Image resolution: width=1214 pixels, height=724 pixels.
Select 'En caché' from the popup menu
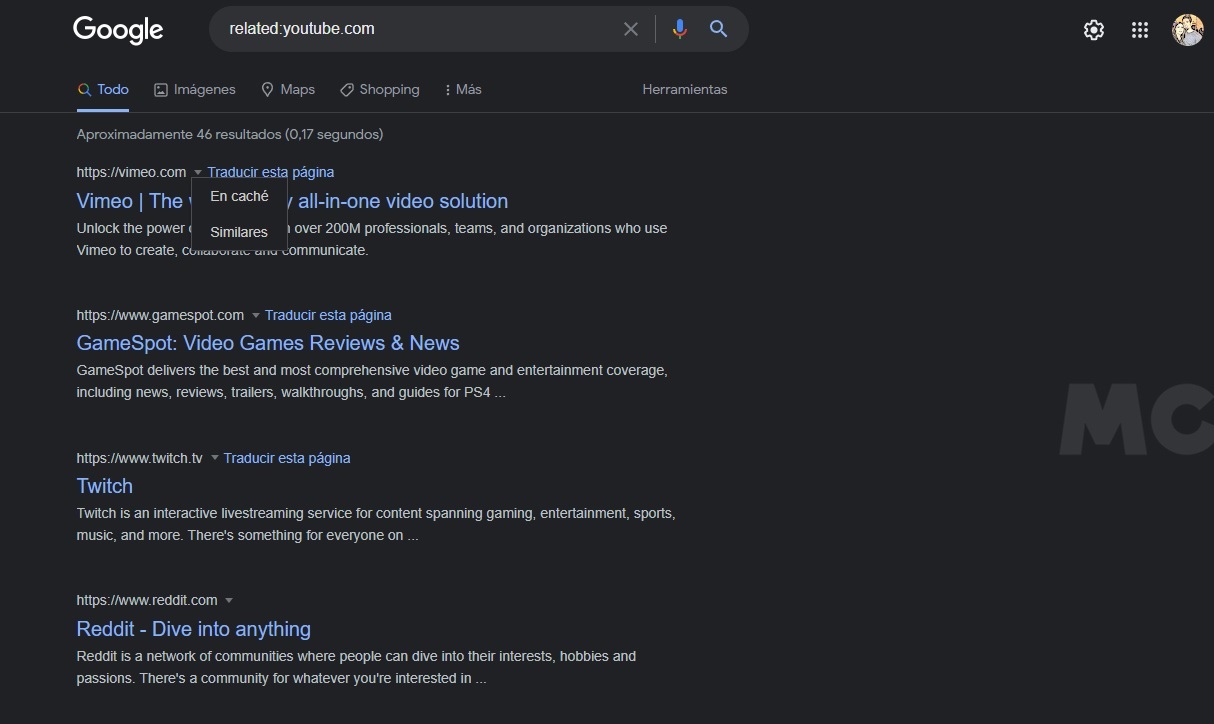pyautogui.click(x=239, y=197)
